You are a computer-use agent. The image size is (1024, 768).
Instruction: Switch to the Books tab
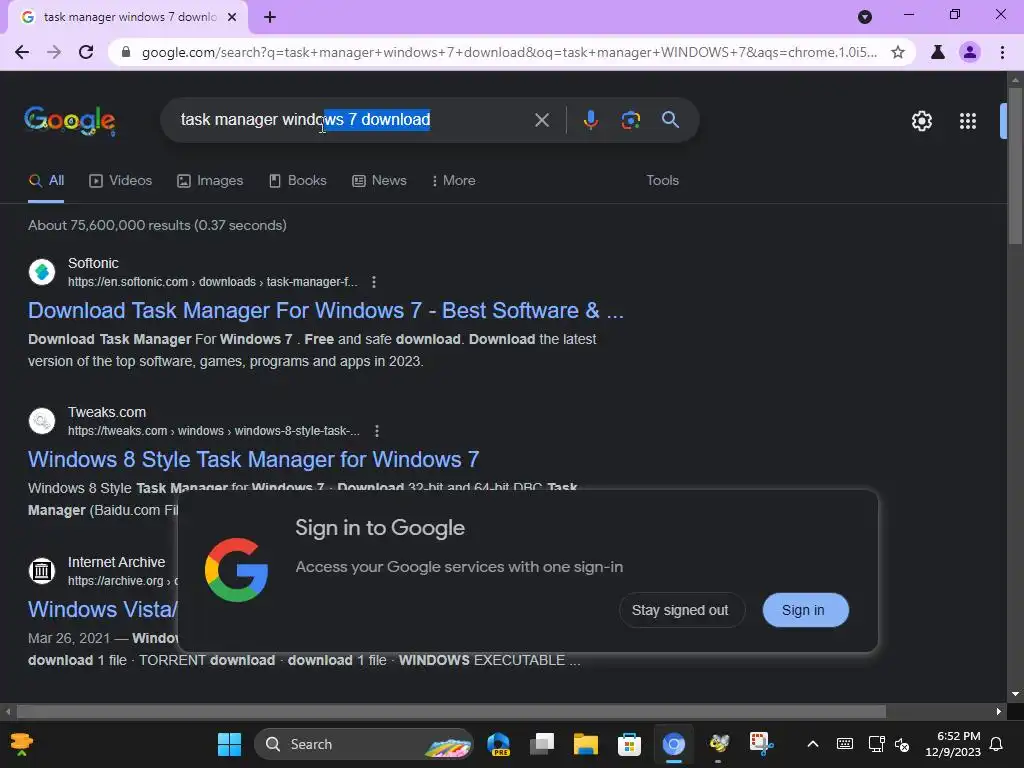click(x=298, y=181)
